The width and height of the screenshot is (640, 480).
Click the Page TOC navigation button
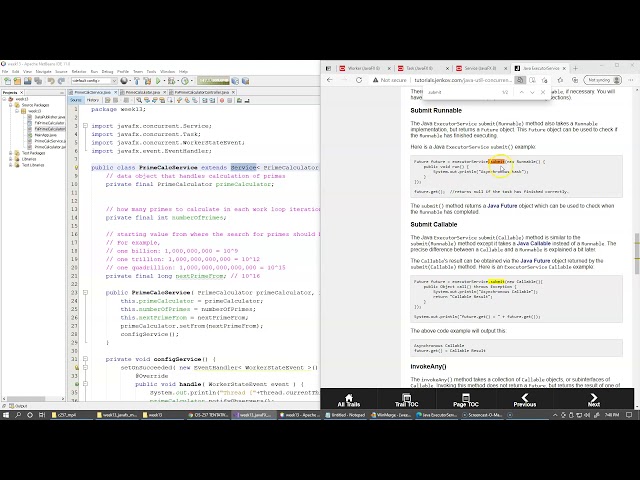coord(466,400)
